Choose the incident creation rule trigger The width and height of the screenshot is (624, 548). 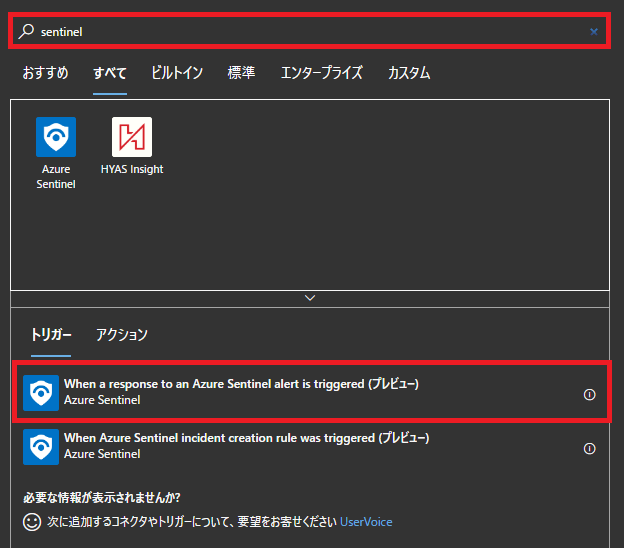click(x=310, y=447)
